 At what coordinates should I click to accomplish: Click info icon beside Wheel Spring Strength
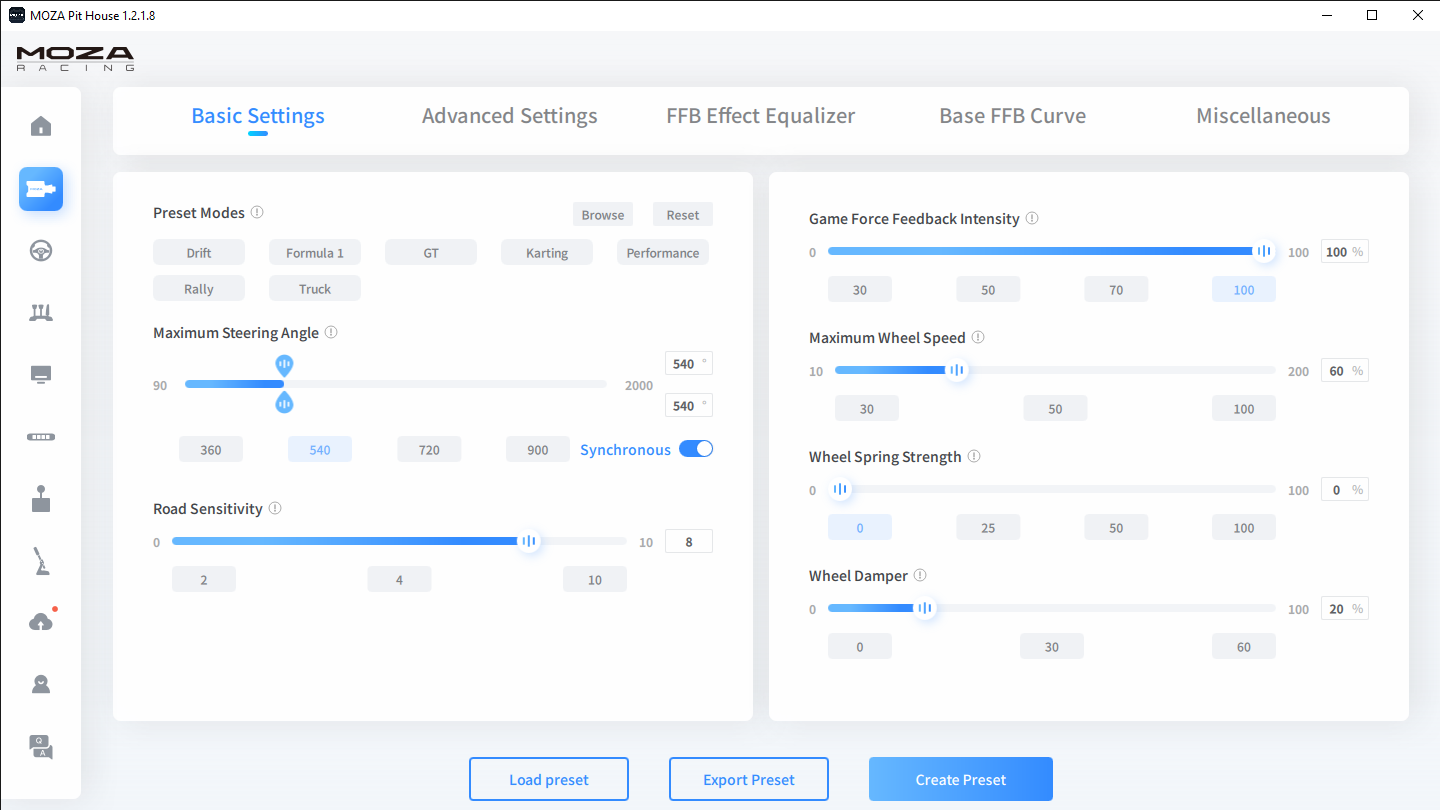pos(974,456)
